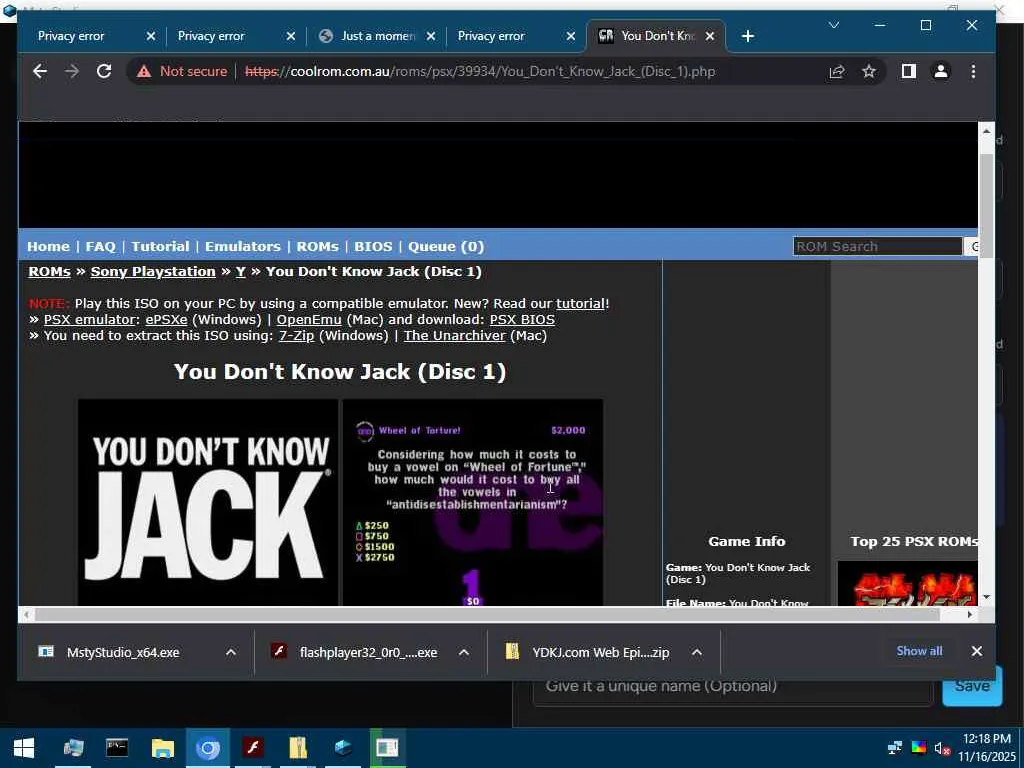Click the page vertical scrollbar thumb
This screenshot has width=1024, height=768.
pyautogui.click(x=986, y=206)
